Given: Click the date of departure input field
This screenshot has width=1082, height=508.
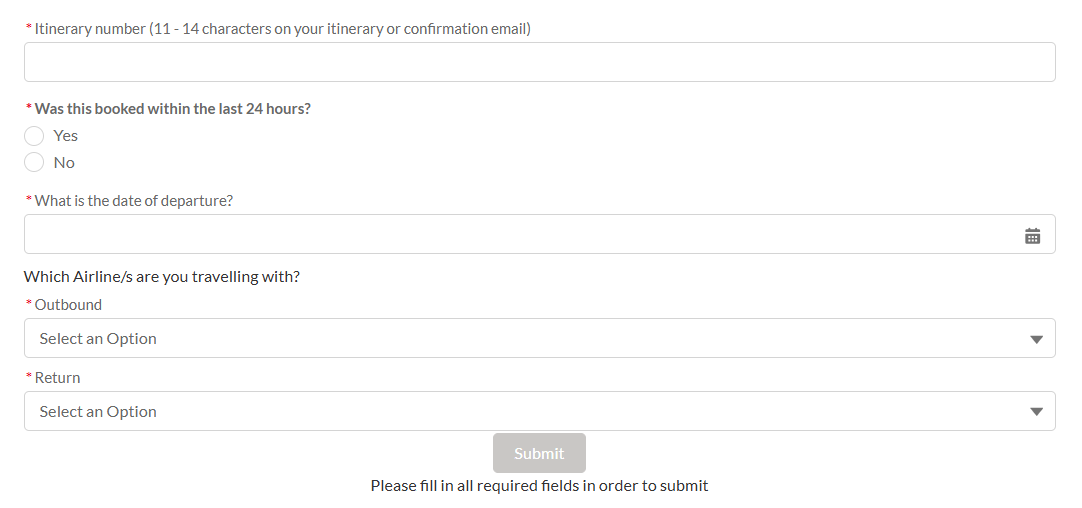Looking at the screenshot, I should (540, 234).
